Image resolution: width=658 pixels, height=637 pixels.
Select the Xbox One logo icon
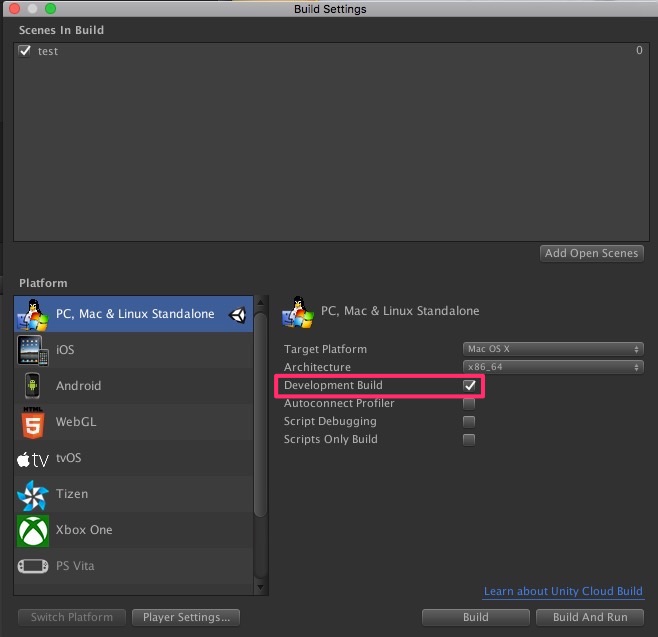(33, 531)
